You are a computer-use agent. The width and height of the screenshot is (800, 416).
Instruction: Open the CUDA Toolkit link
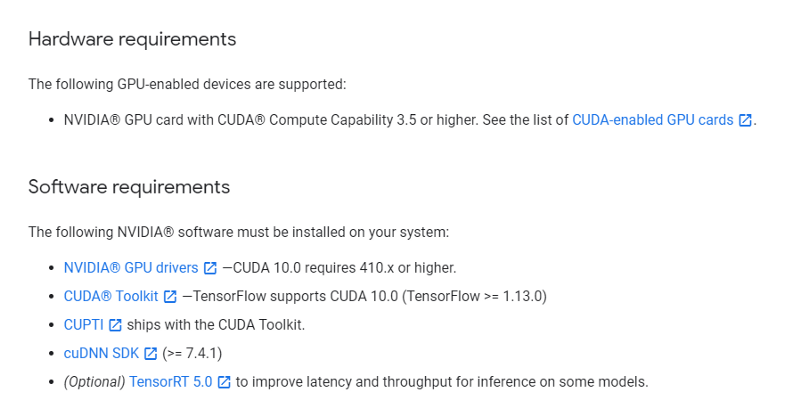click(110, 297)
